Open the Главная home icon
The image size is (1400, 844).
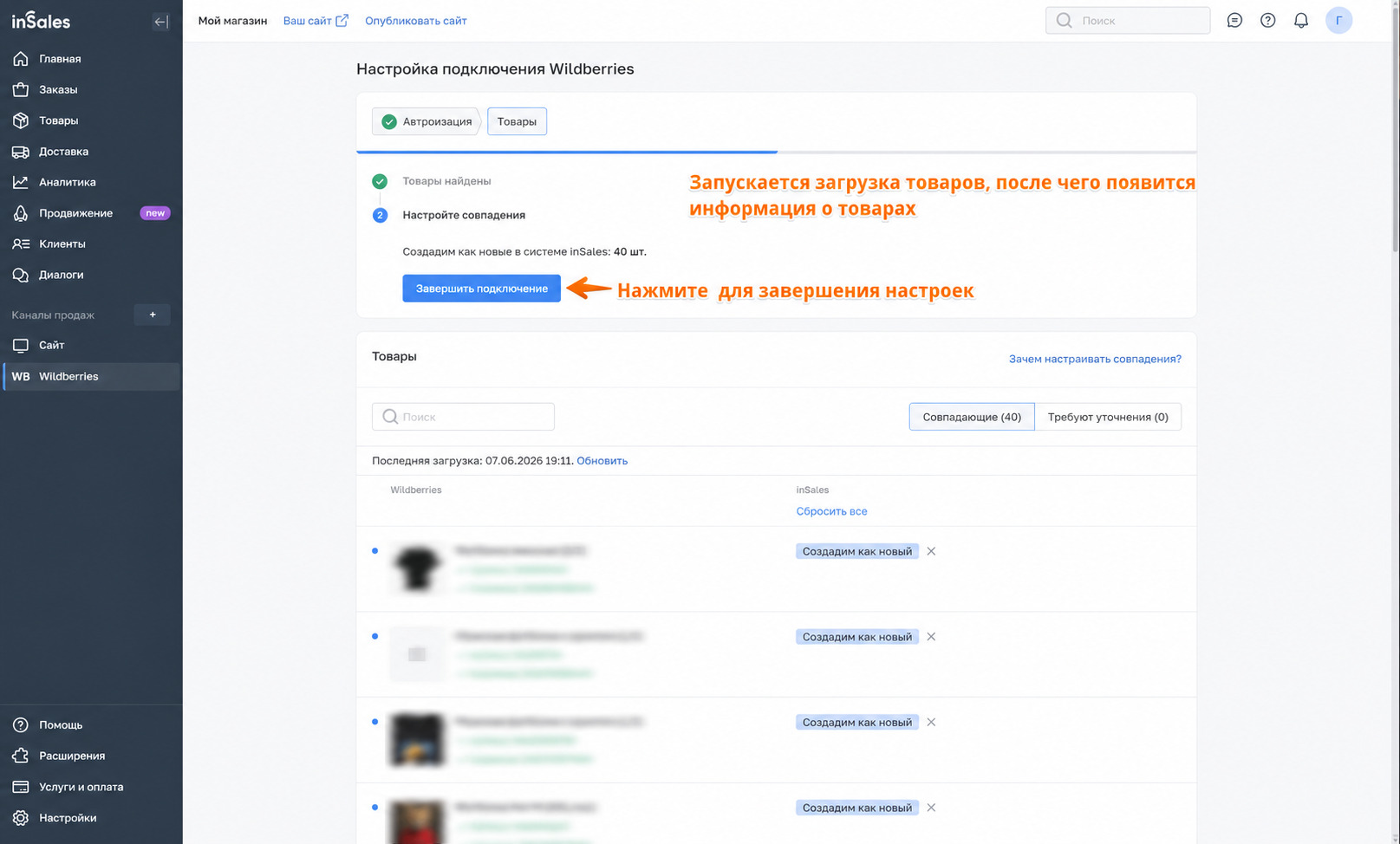click(x=21, y=59)
